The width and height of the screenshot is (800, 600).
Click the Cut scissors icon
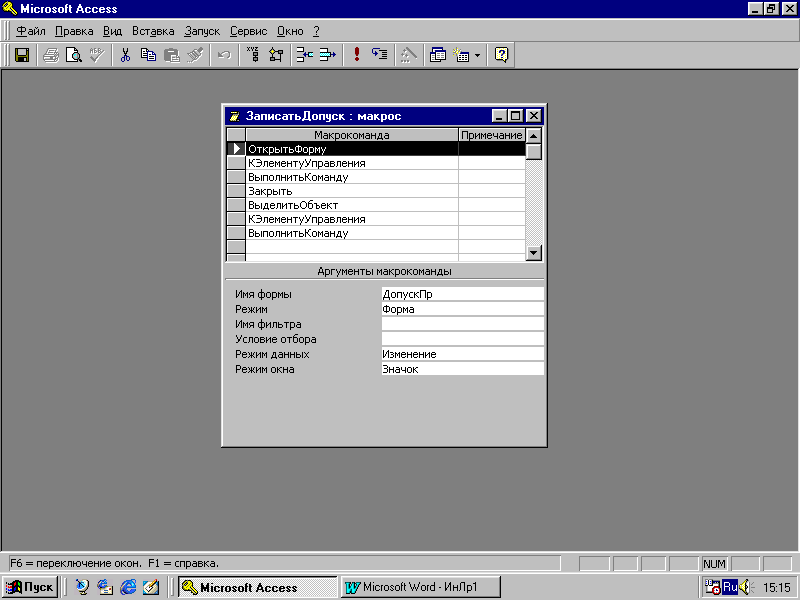(x=125, y=55)
